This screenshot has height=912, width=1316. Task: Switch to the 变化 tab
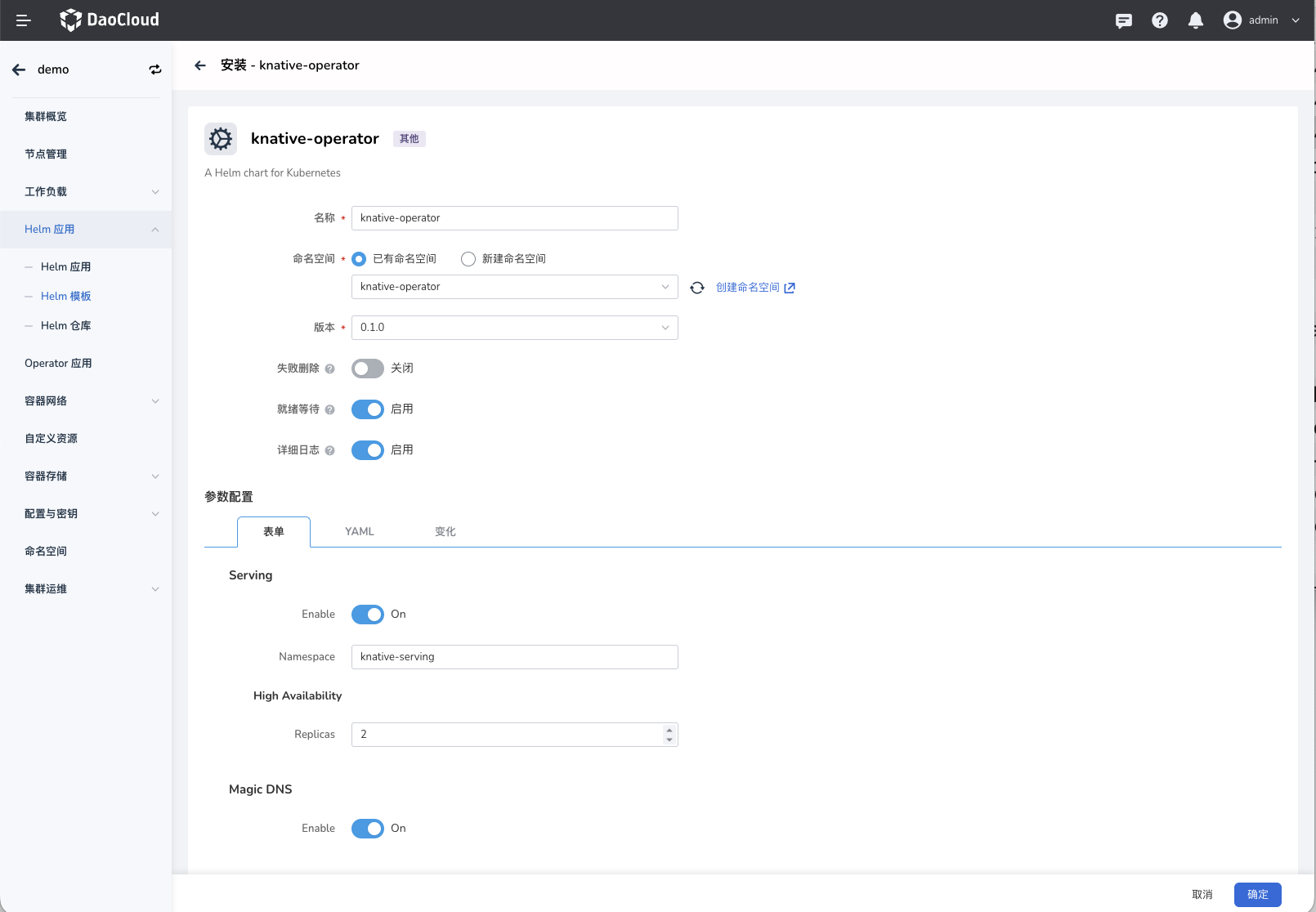point(445,532)
